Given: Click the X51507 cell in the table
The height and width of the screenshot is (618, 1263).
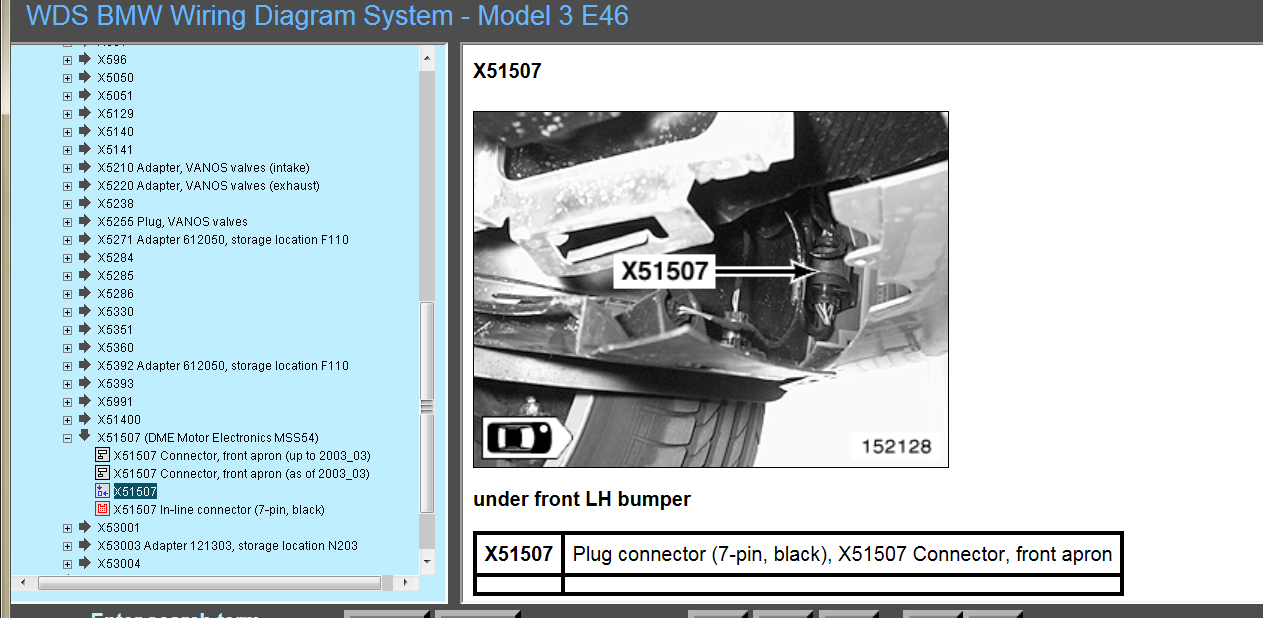Looking at the screenshot, I should (x=519, y=554).
